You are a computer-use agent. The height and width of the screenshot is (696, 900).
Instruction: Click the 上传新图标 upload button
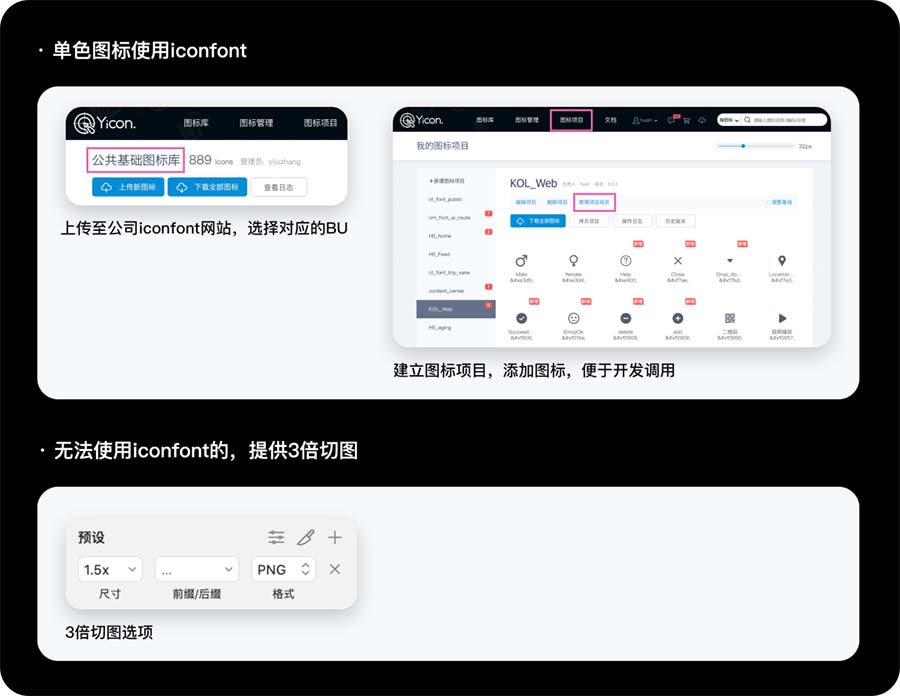click(128, 187)
